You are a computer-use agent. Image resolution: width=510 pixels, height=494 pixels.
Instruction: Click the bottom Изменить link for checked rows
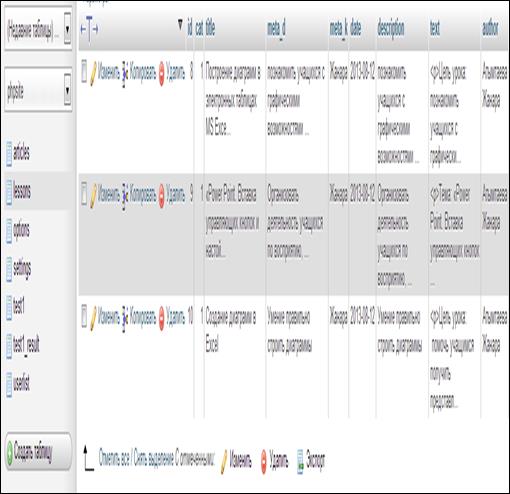240,460
